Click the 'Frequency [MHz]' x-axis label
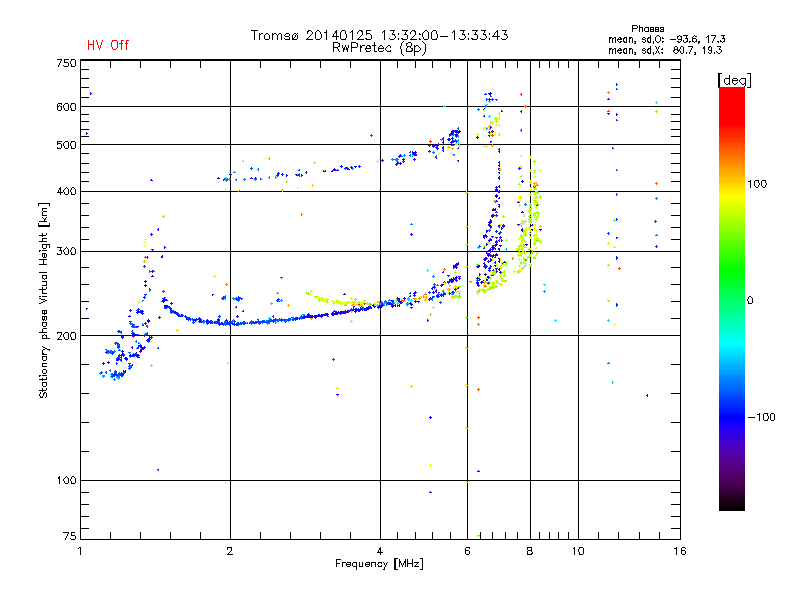This screenshot has width=800, height=600. coord(379,564)
